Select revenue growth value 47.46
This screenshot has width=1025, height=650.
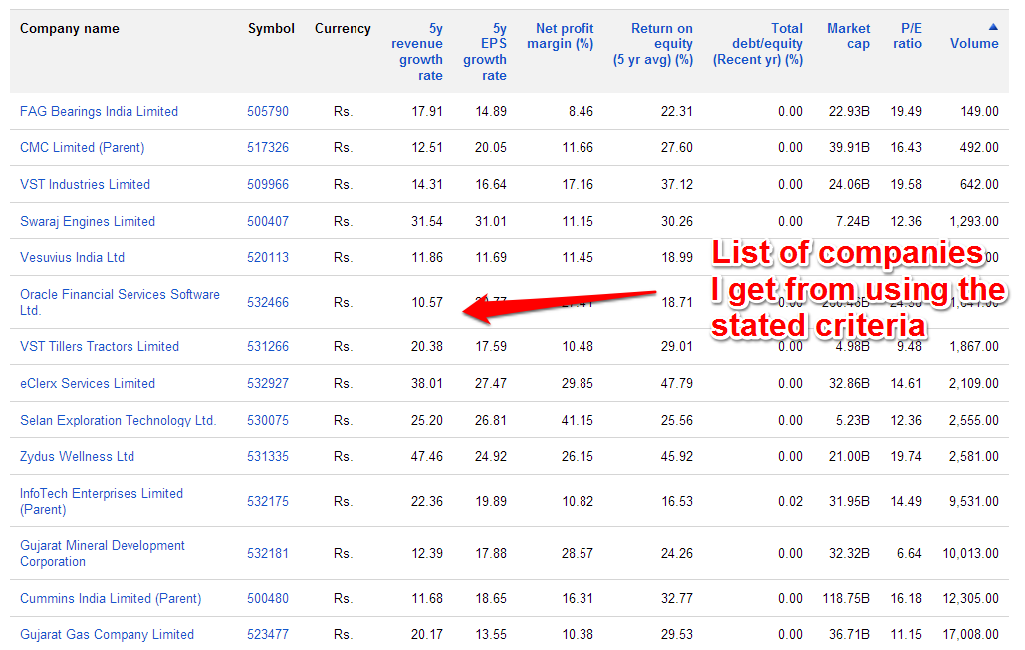click(x=427, y=456)
